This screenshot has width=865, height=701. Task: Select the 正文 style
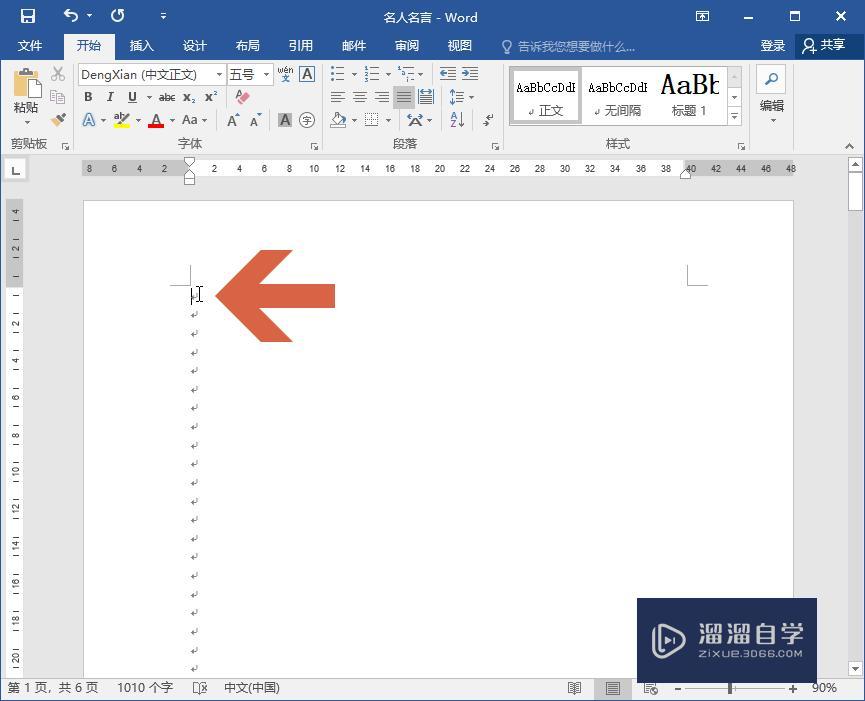tap(545, 96)
